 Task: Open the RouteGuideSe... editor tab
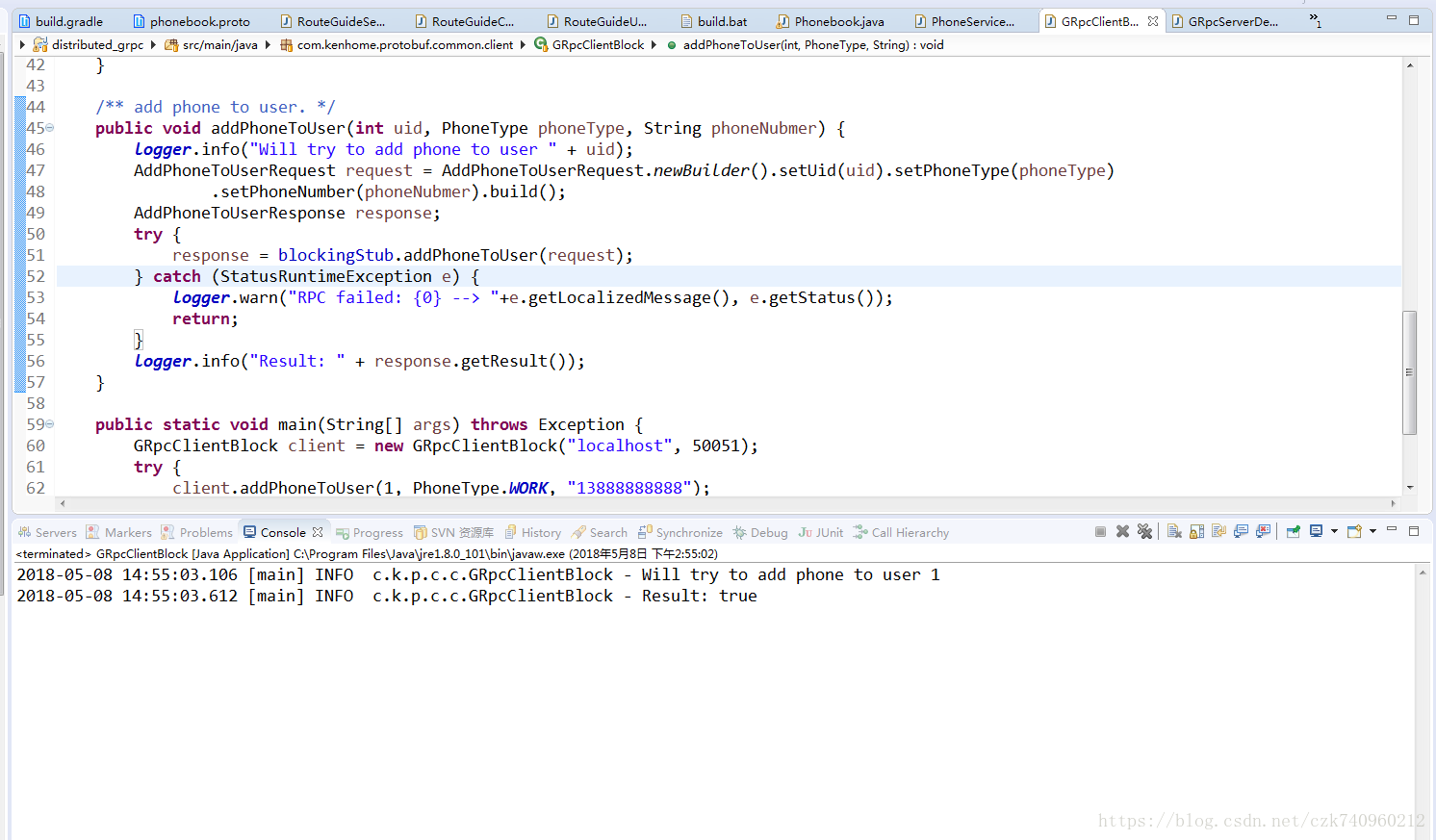pyautogui.click(x=332, y=21)
